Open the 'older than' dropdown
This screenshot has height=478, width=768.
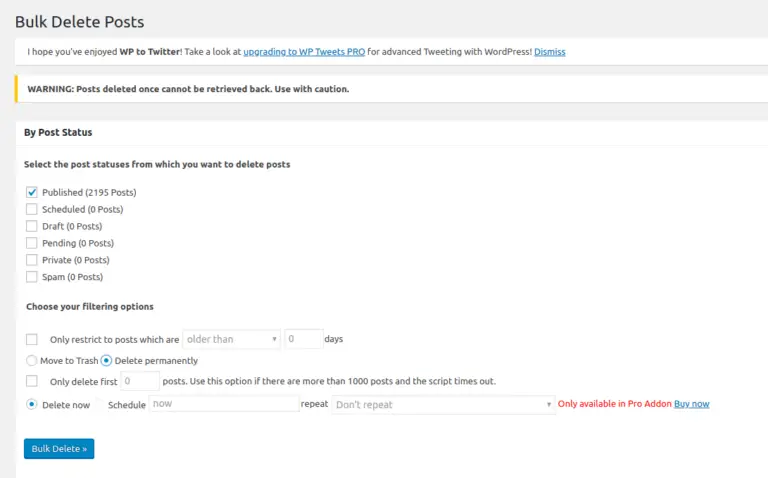pyautogui.click(x=231, y=339)
